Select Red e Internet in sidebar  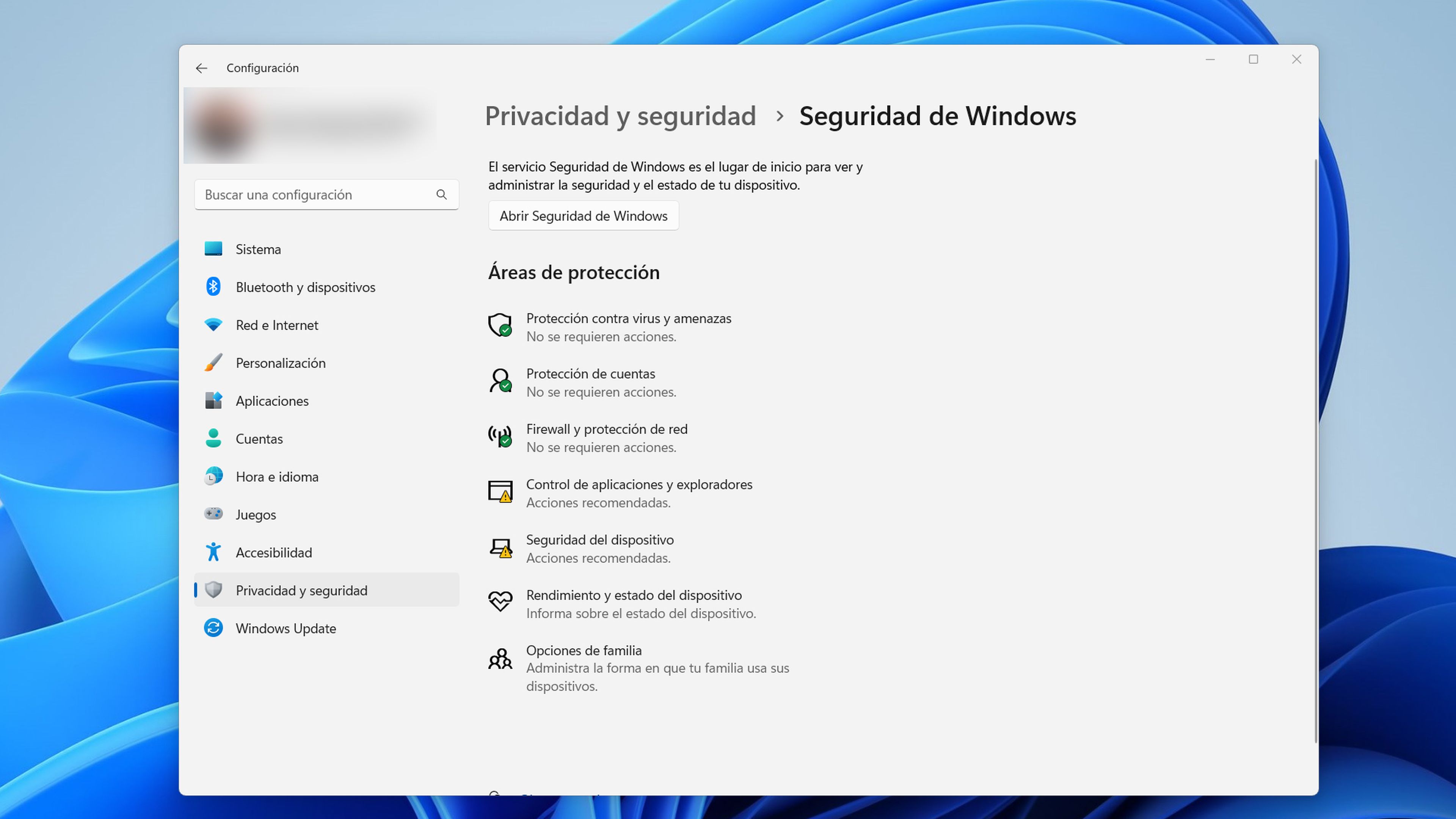coord(326,325)
